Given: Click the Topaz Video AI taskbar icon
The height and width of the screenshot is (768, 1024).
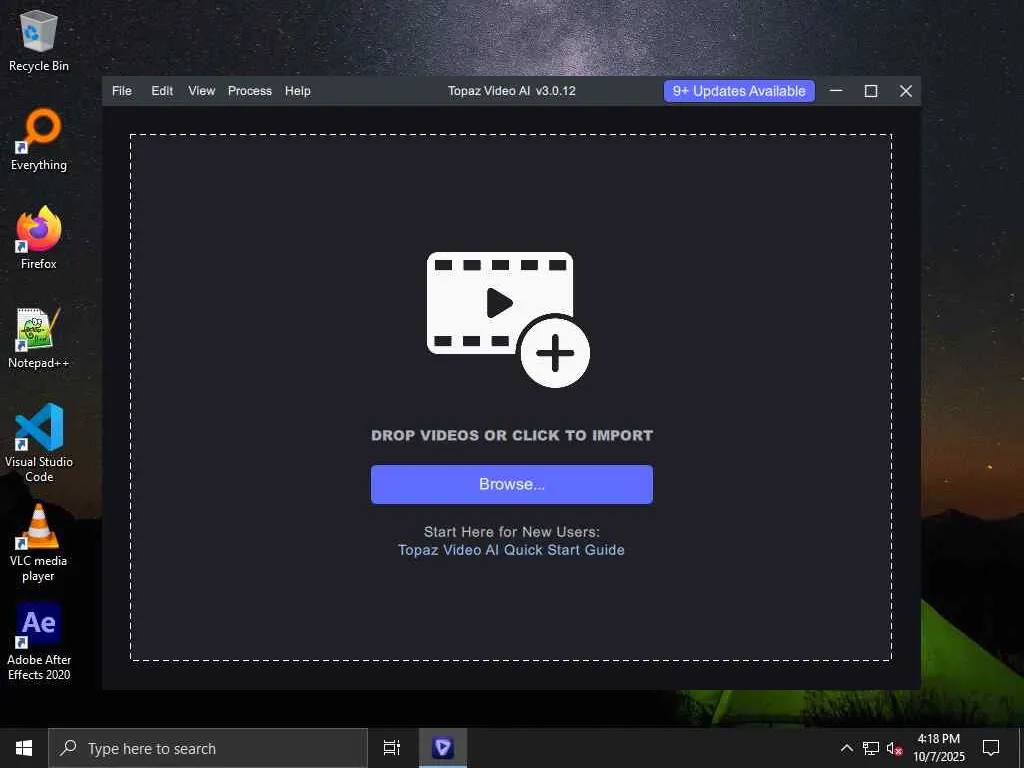Looking at the screenshot, I should click(x=443, y=748).
